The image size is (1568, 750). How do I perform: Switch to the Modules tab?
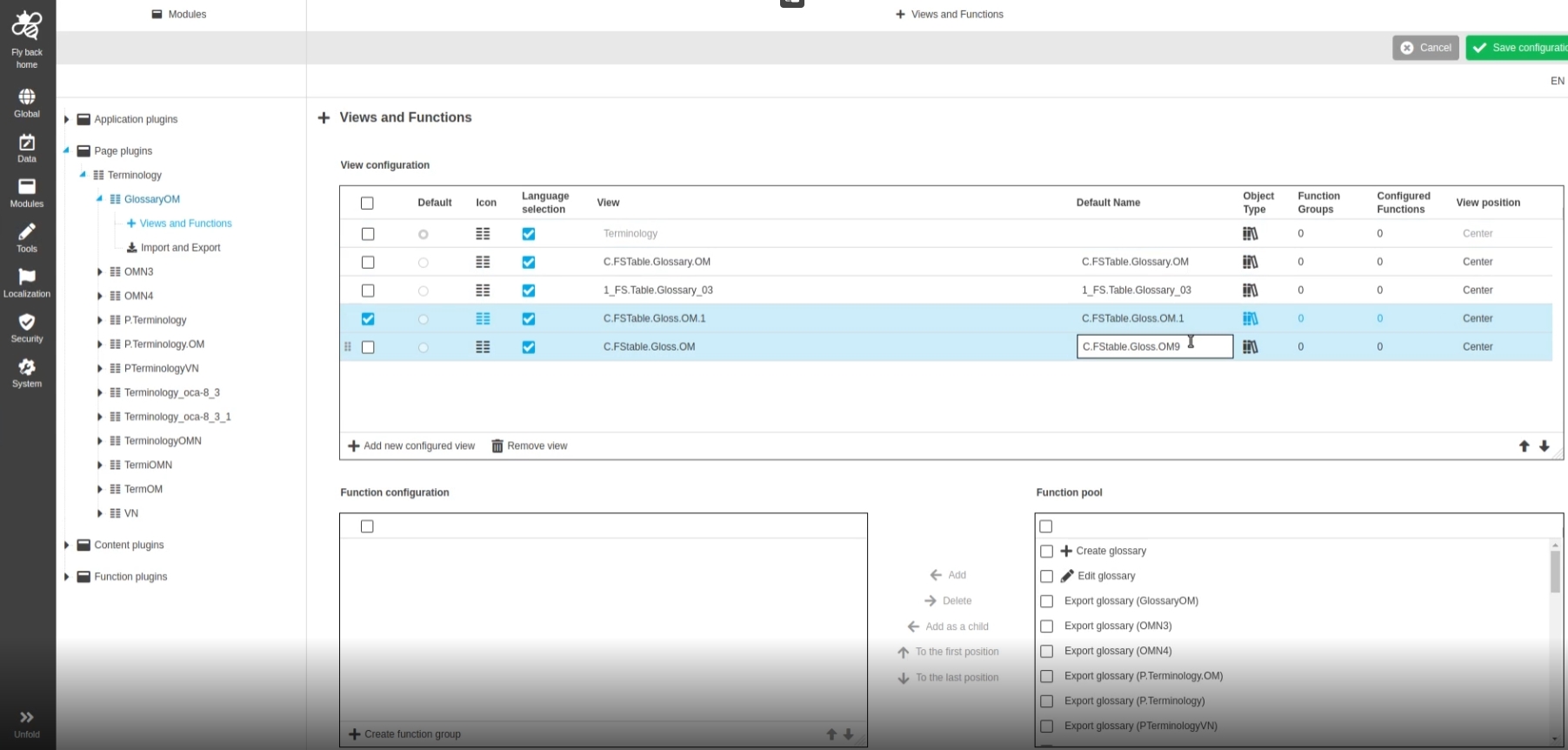coord(179,14)
